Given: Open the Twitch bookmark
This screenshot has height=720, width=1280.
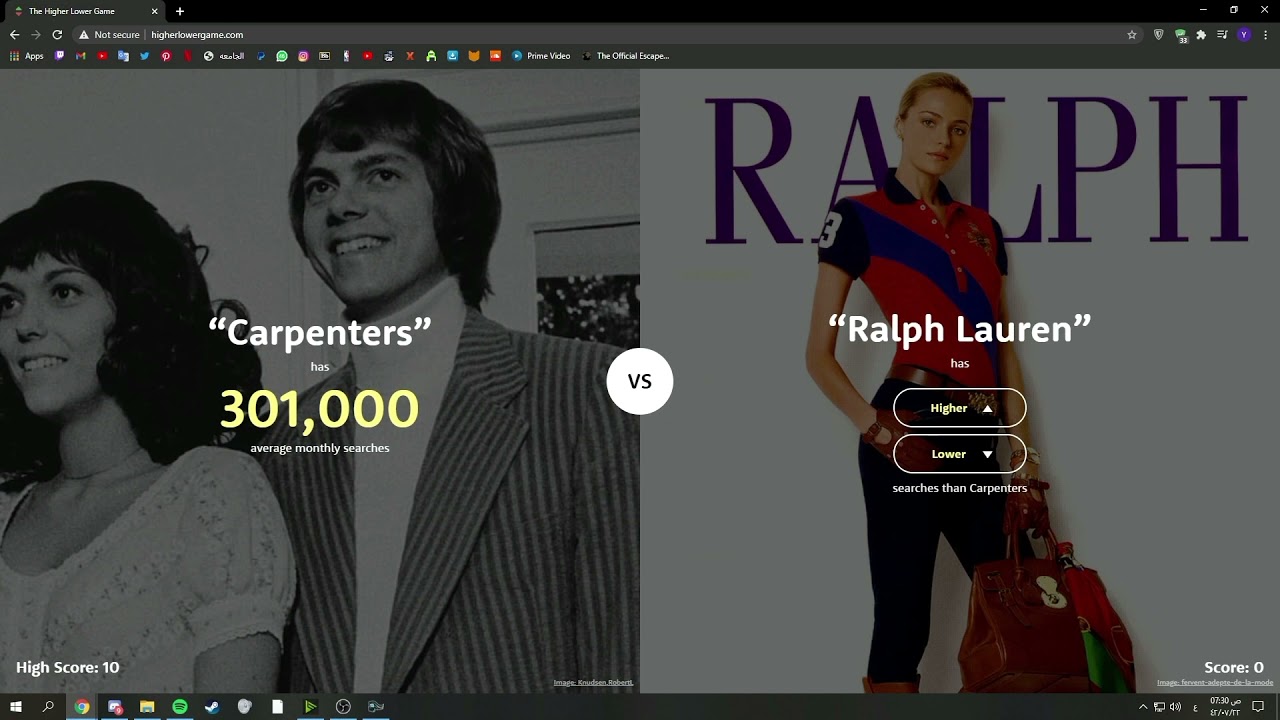Looking at the screenshot, I should (59, 56).
